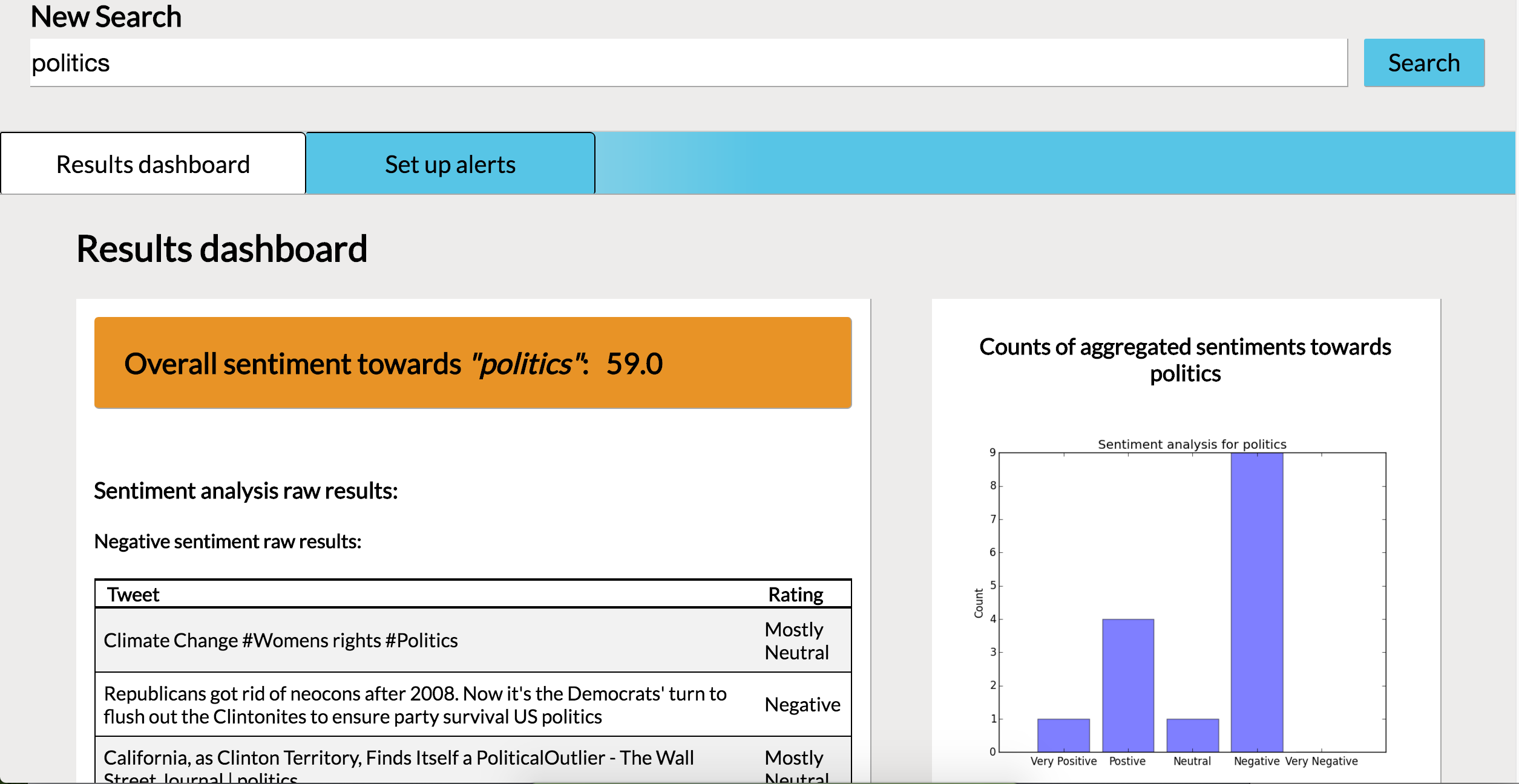Click the chart title about aggregated sentiments
This screenshot has height=784, width=1519.
pos(1185,360)
